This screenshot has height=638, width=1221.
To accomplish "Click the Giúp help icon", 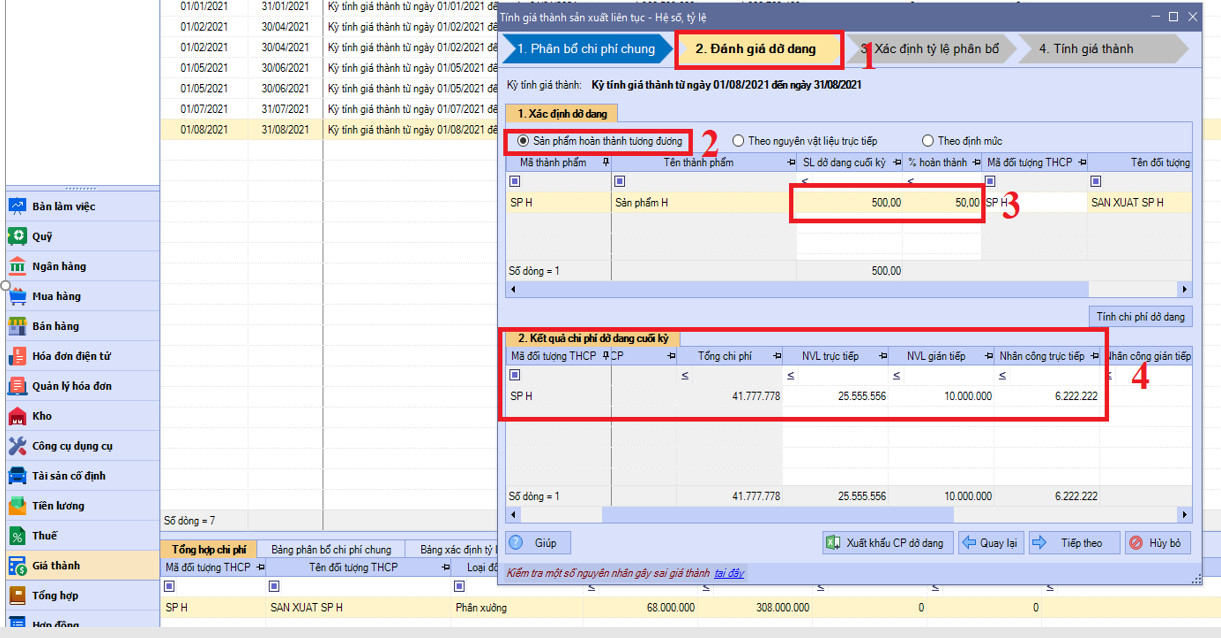I will [x=516, y=543].
